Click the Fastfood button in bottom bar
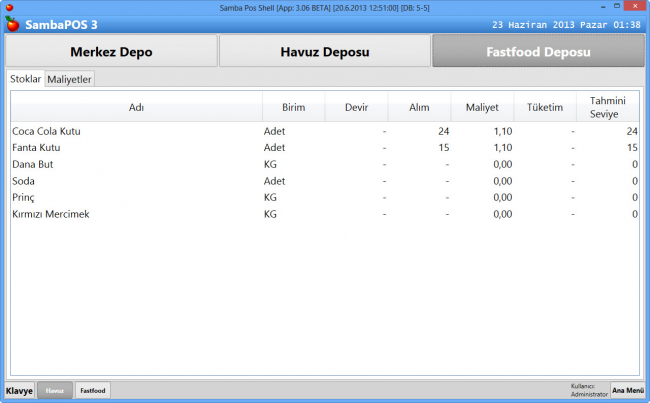The height and width of the screenshot is (403, 650). coord(93,391)
